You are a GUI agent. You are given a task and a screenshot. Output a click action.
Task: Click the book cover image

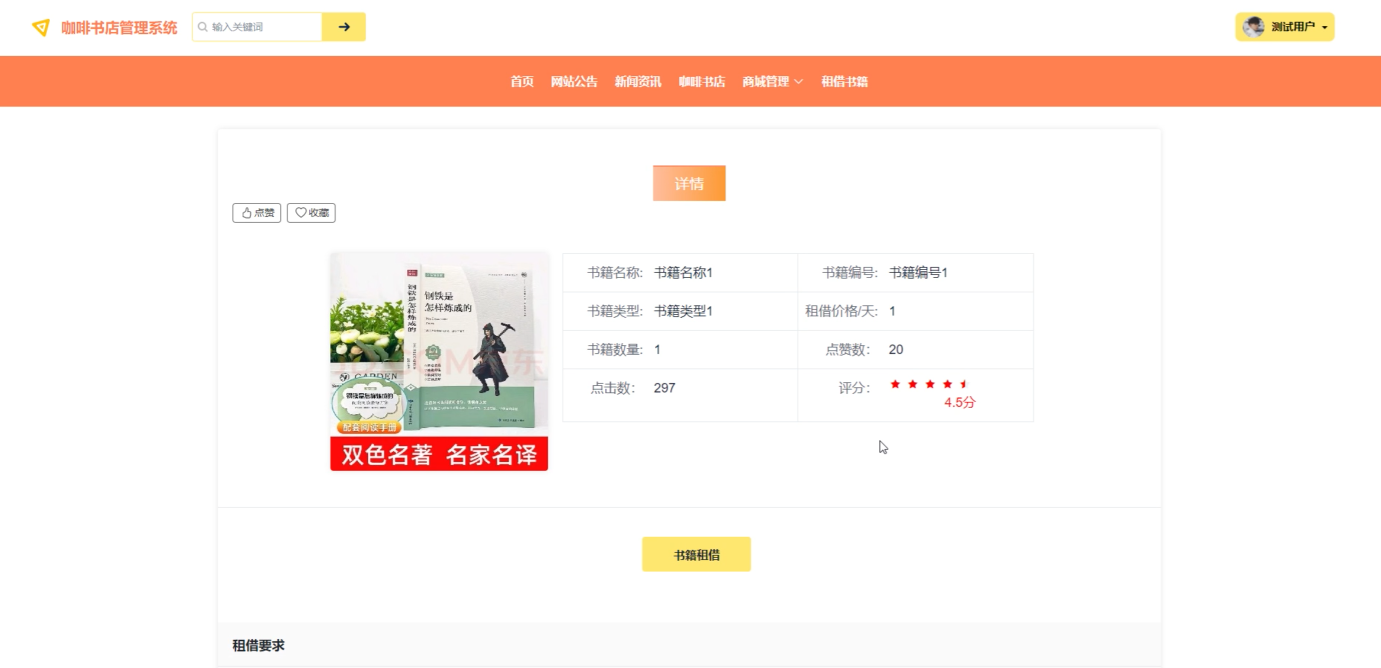coord(439,361)
